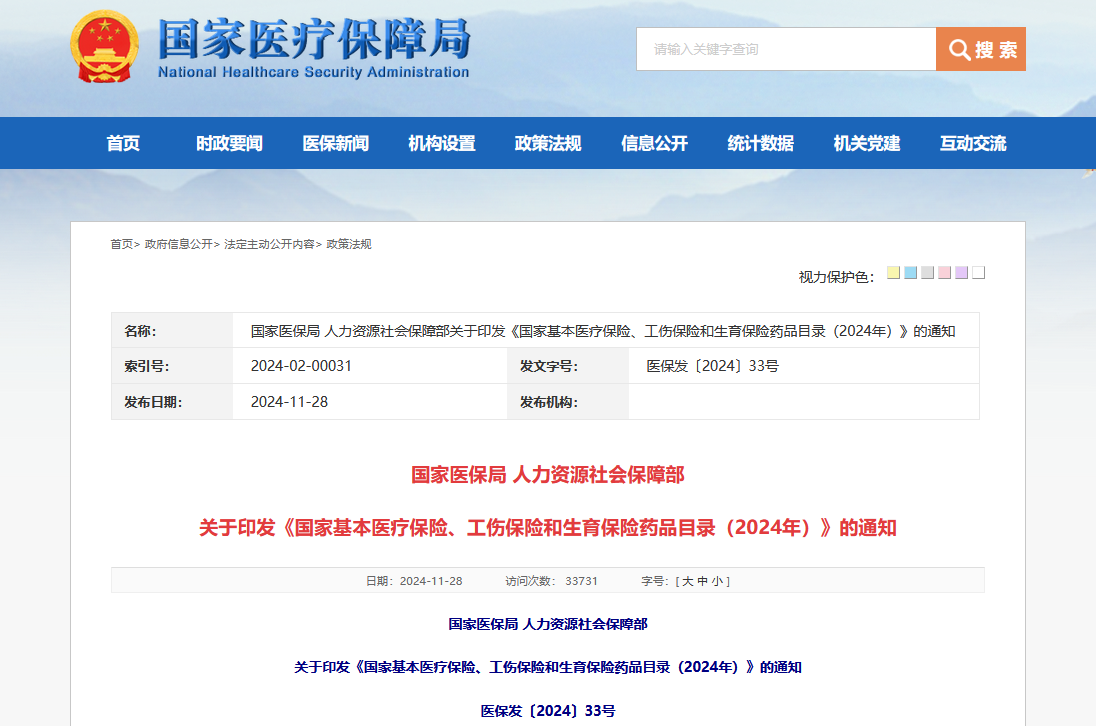Click the blue body line 关于印发…的通知
This screenshot has width=1096, height=726.
(x=548, y=667)
